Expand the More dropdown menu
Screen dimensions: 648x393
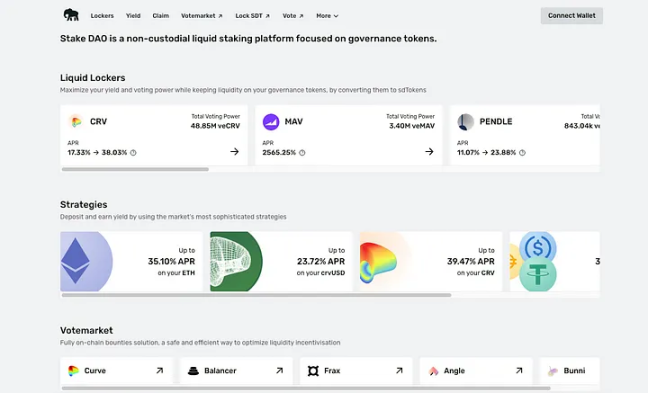[327, 16]
